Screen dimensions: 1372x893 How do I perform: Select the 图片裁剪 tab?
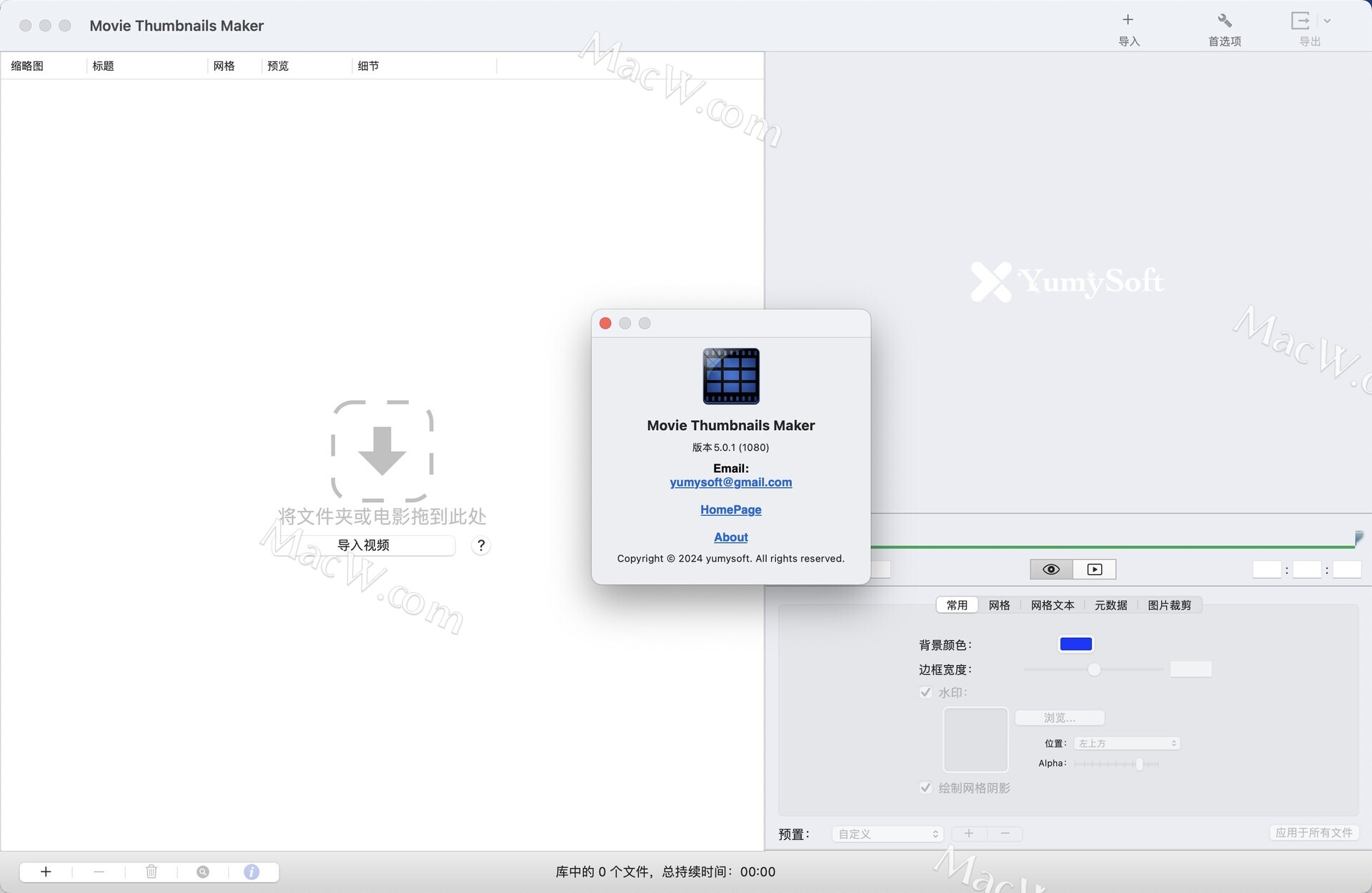click(x=1170, y=605)
